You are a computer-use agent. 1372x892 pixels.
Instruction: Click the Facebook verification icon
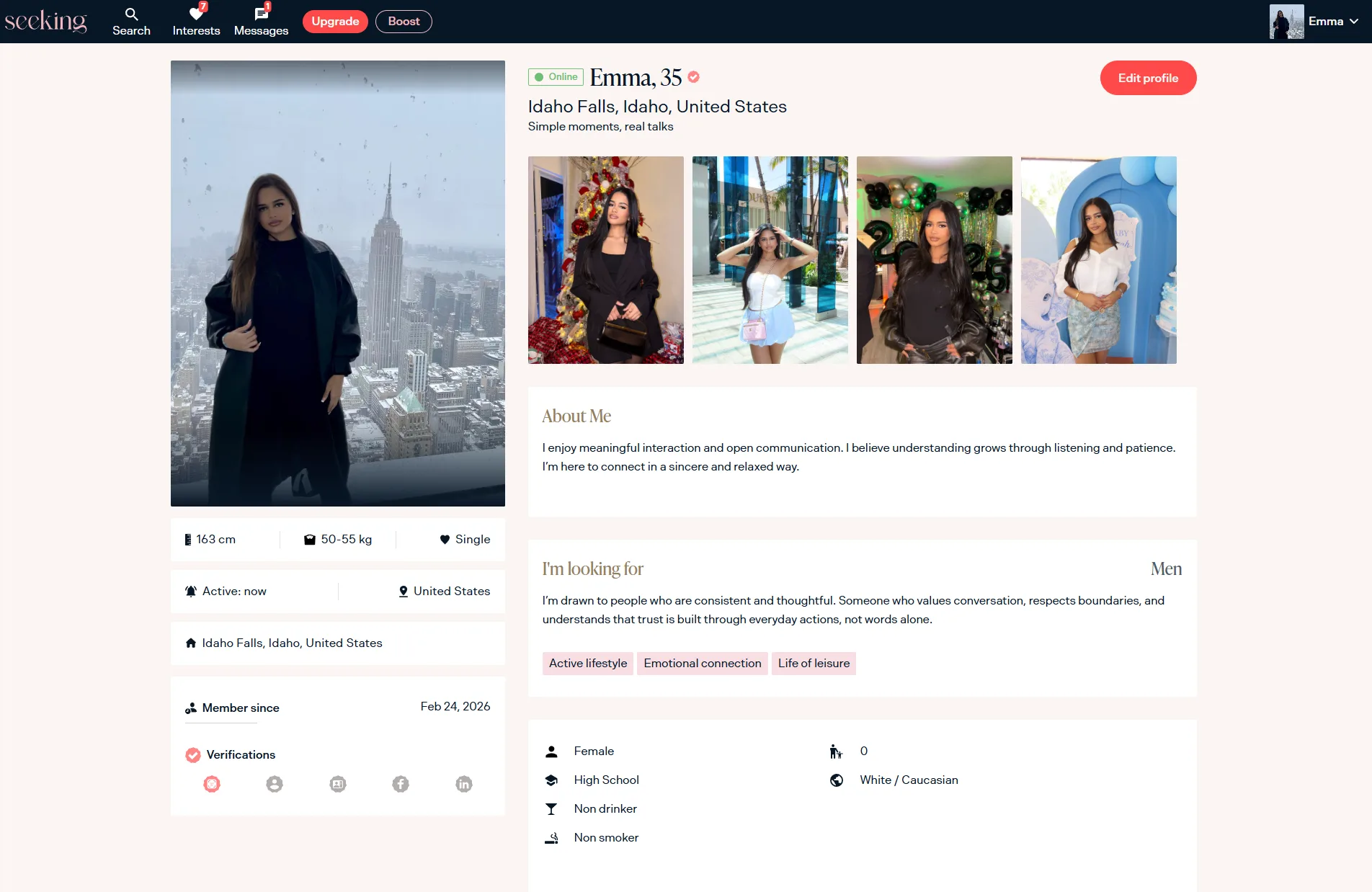coord(401,784)
